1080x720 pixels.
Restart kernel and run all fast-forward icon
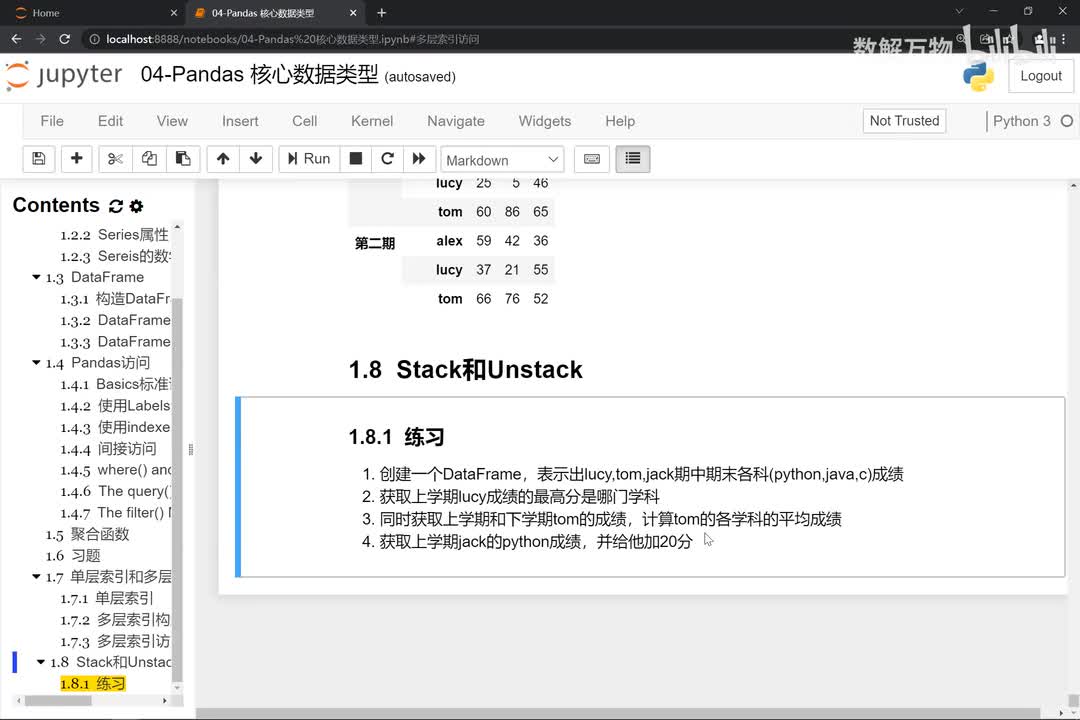point(419,158)
